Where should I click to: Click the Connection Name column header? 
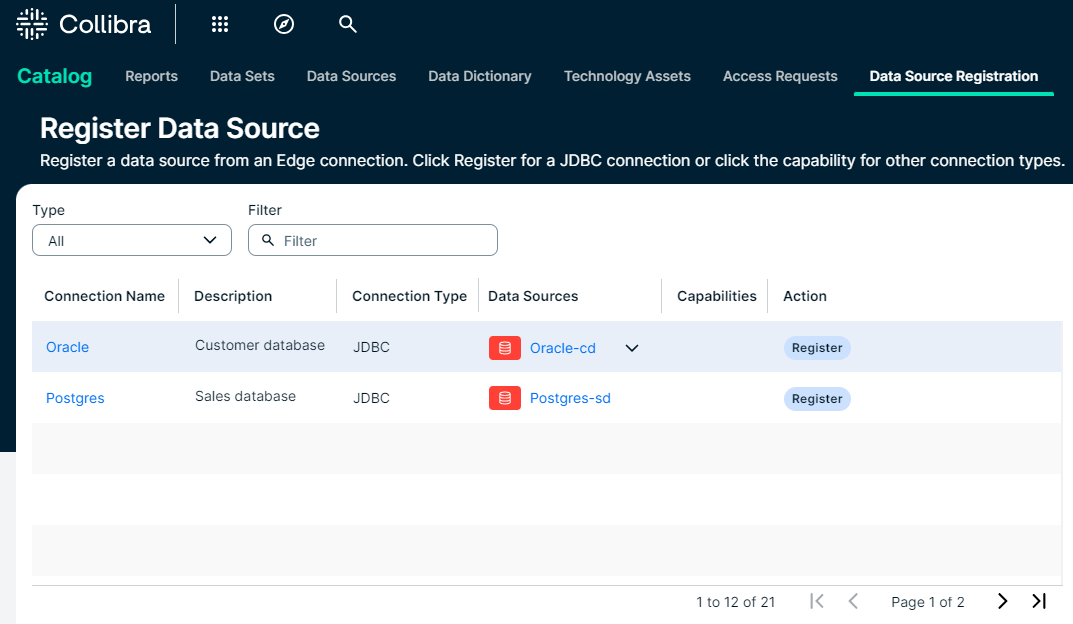click(105, 296)
